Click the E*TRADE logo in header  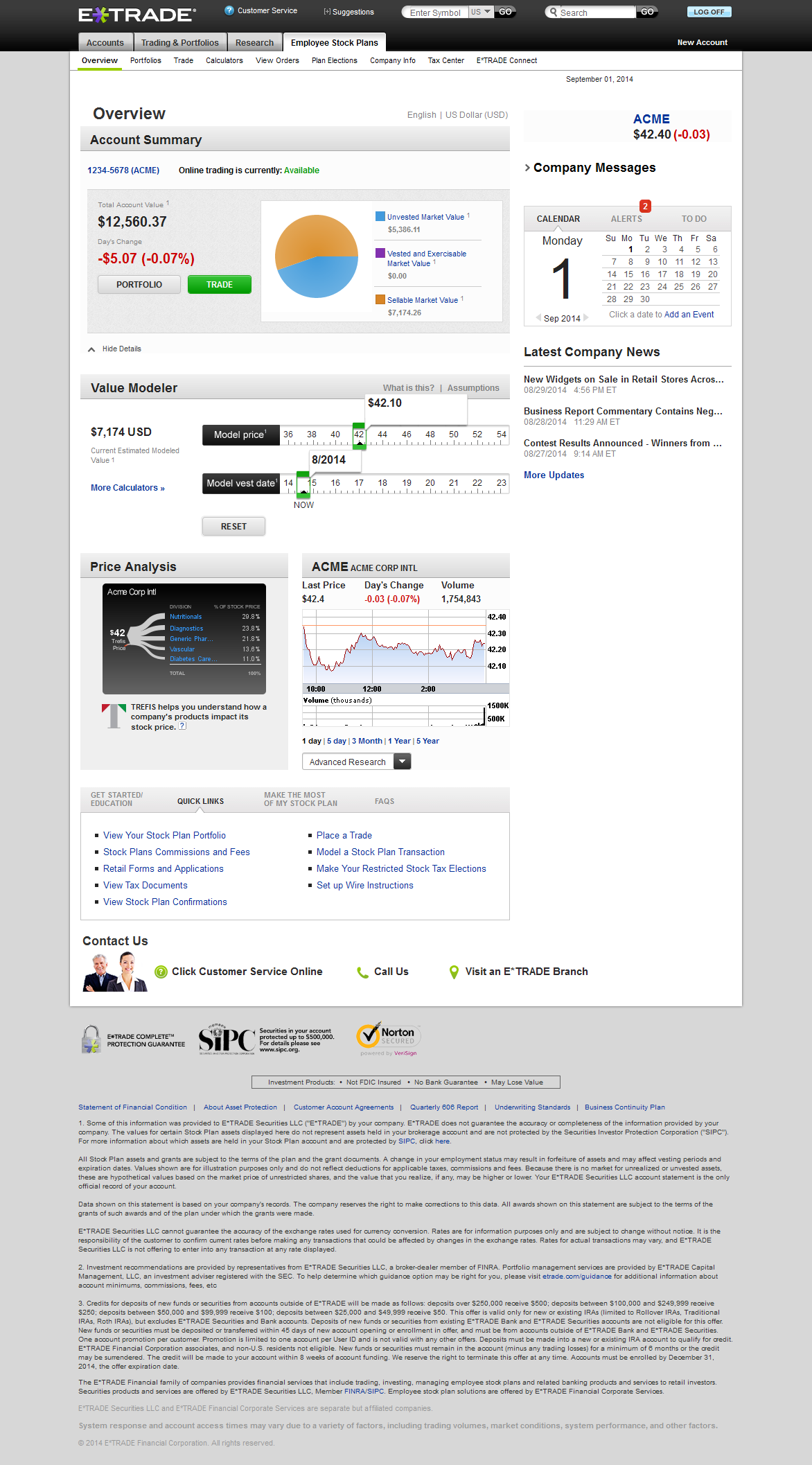tap(137, 15)
